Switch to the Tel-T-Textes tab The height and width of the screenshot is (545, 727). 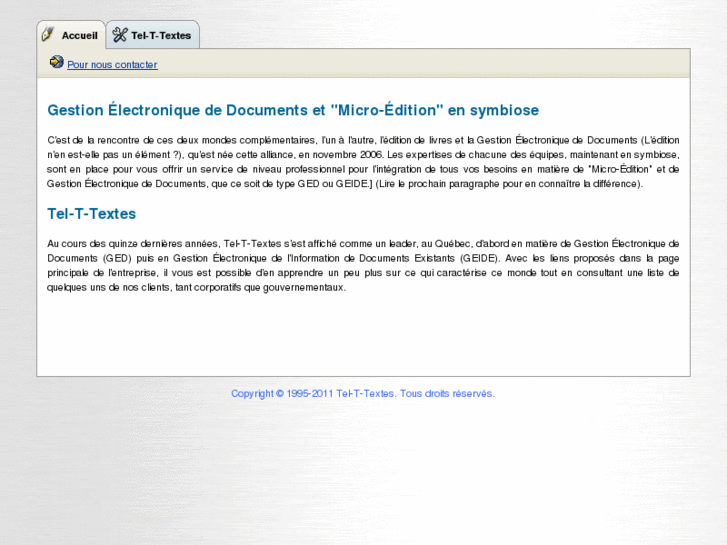153,35
